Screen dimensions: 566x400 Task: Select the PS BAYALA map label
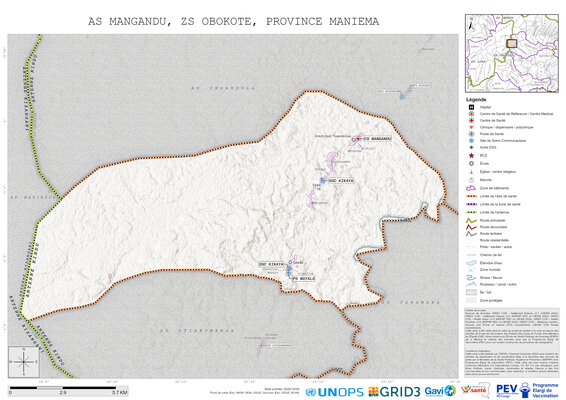pyautogui.click(x=304, y=279)
